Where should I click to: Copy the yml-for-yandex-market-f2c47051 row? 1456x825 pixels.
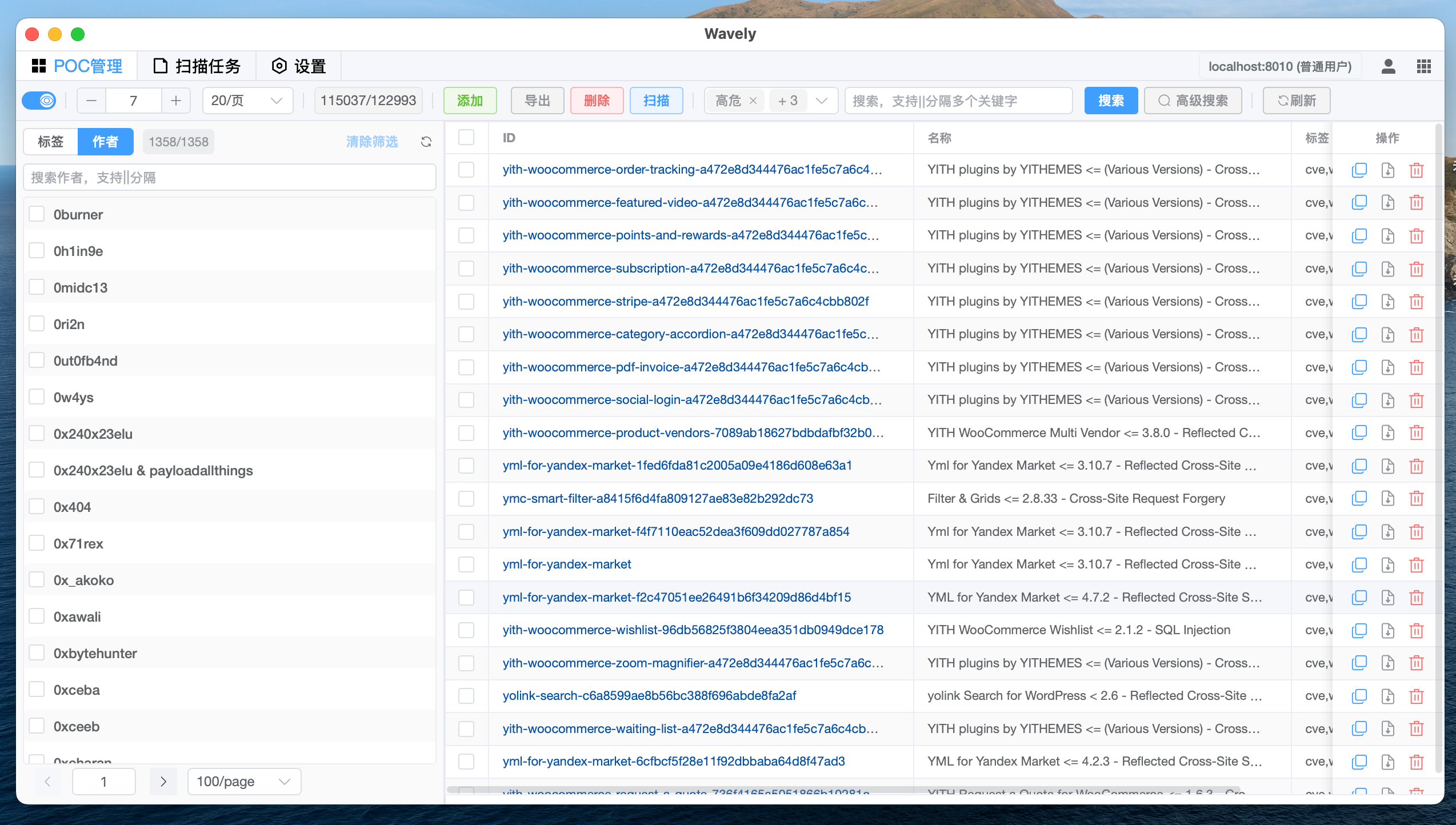(x=1359, y=597)
